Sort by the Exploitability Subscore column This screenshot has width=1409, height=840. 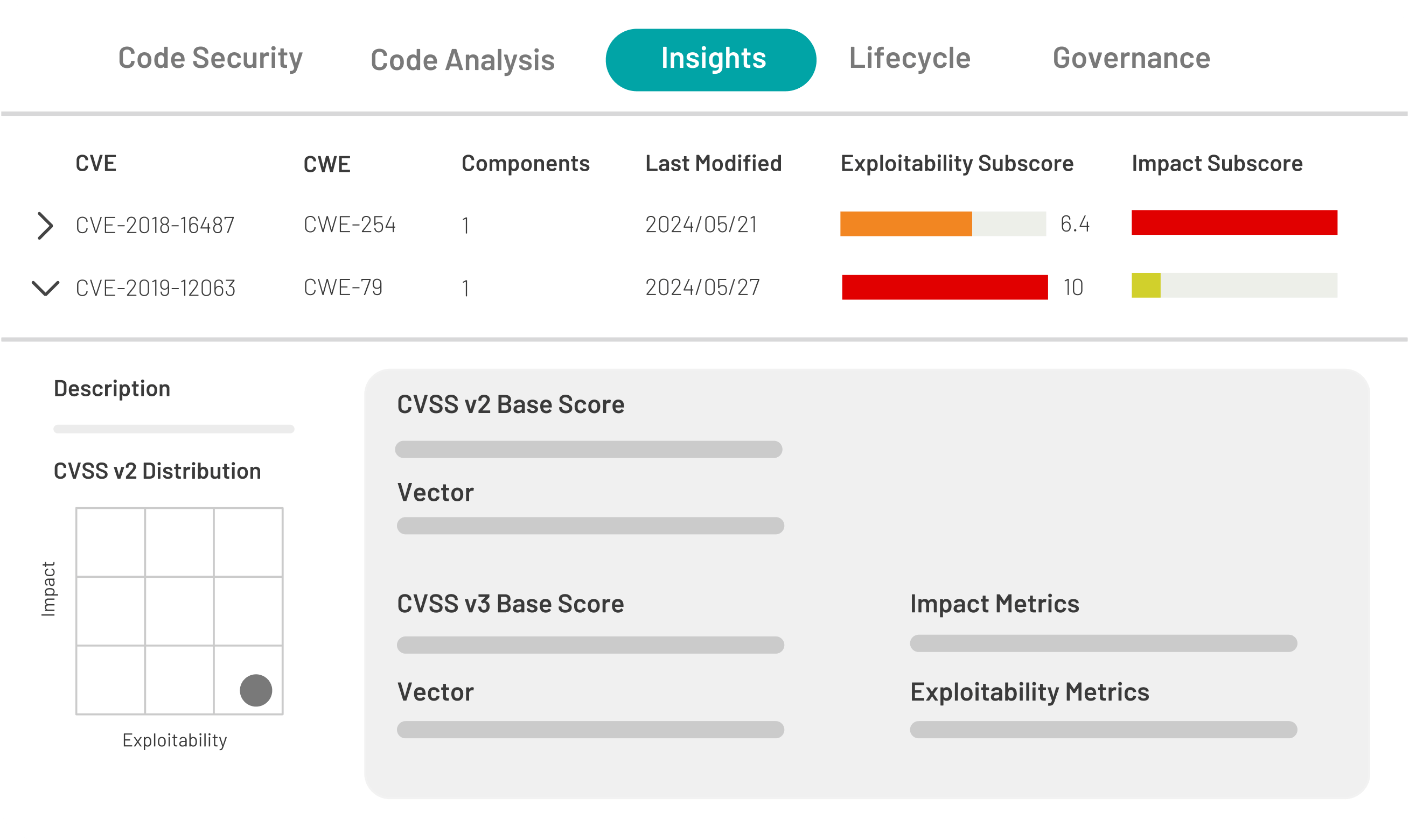pos(956,163)
